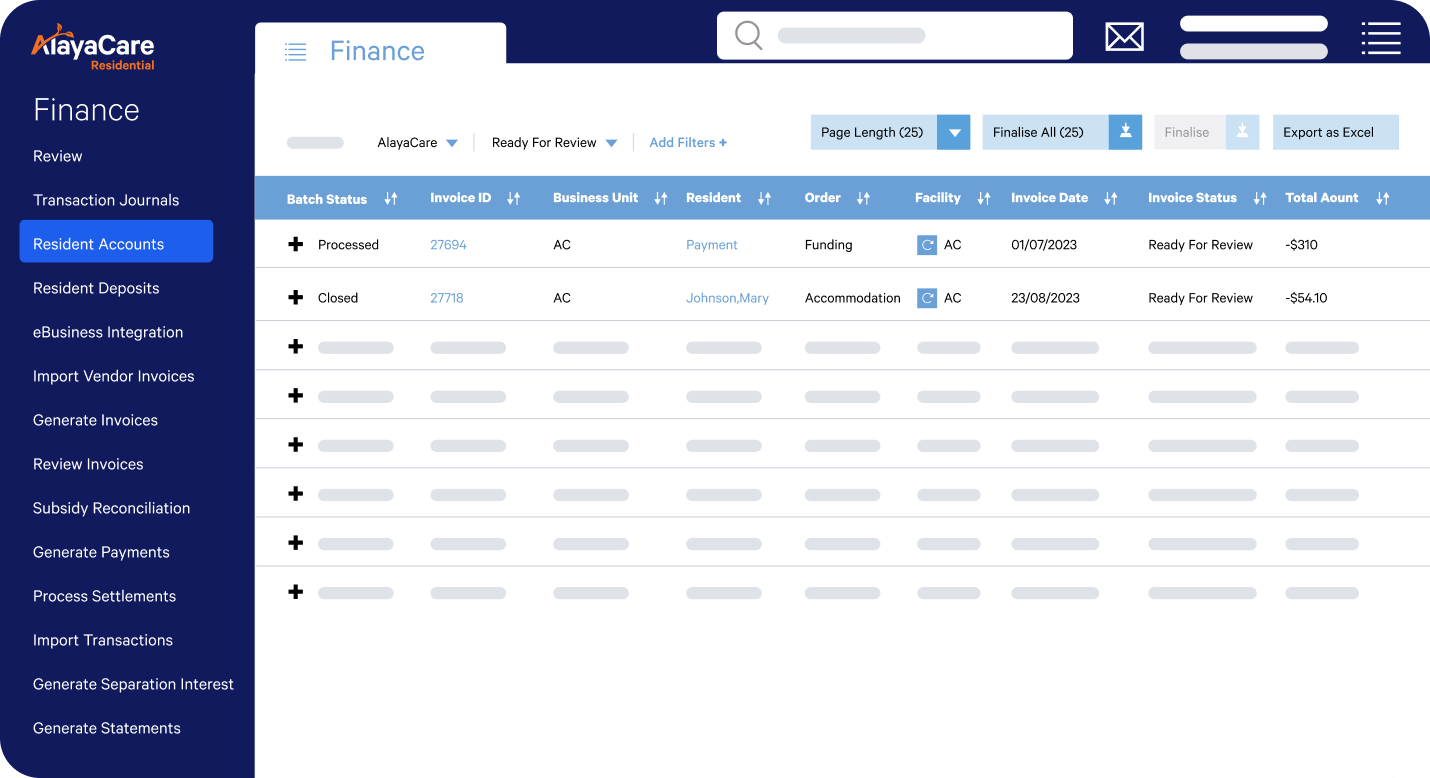Open resident Johnson,Mary link

pyautogui.click(x=727, y=298)
